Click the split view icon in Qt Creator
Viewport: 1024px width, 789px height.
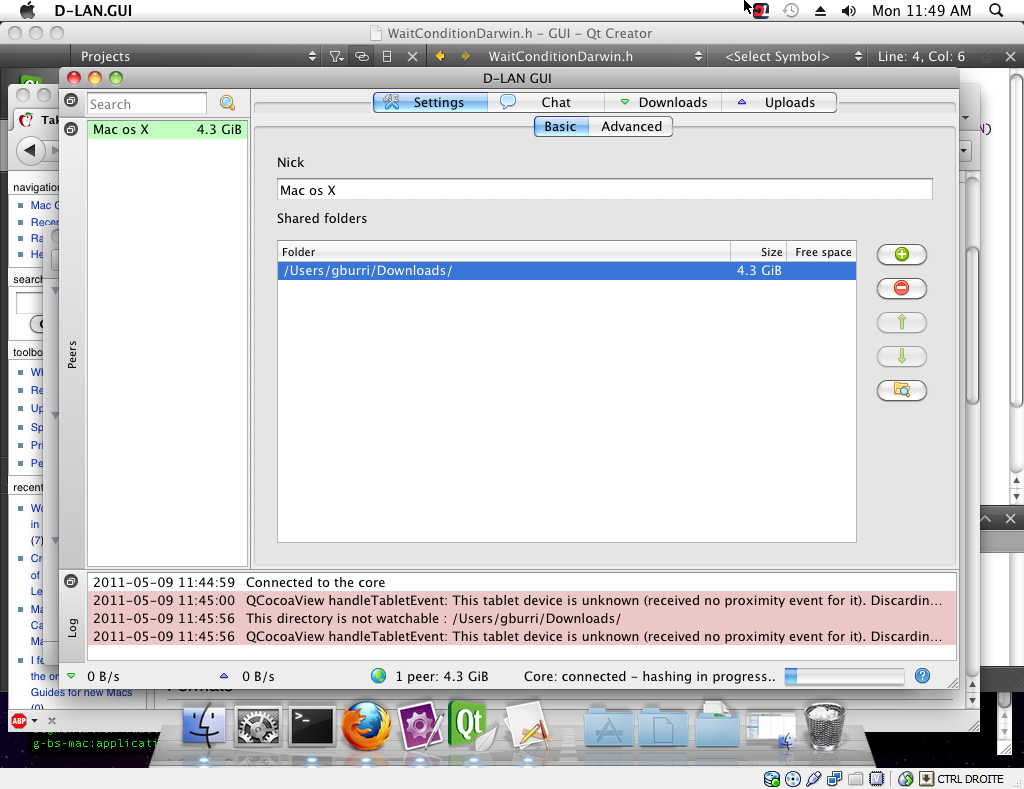[x=387, y=56]
